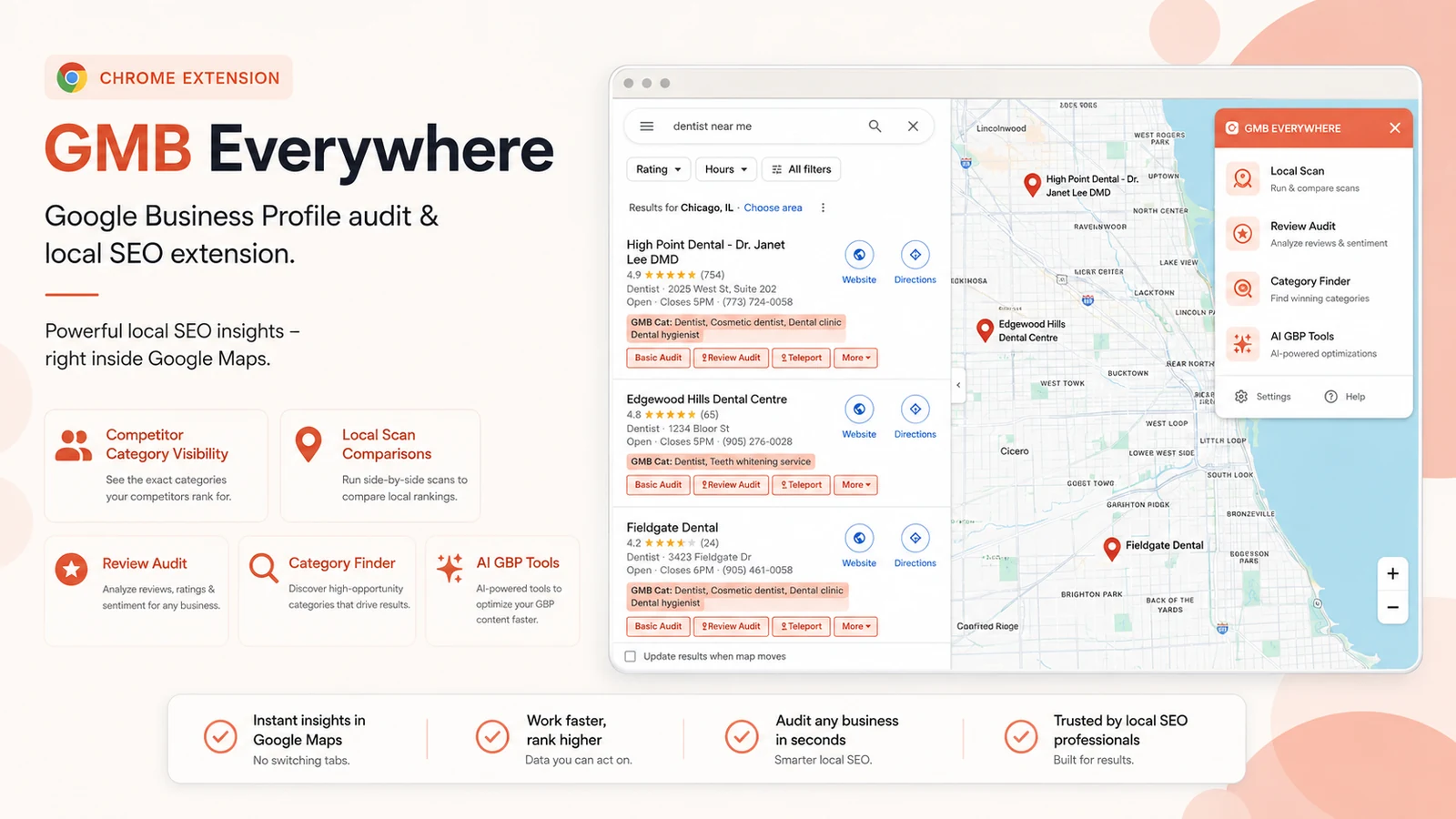Open Review Audit in extension panel
This screenshot has height=819, width=1456.
tap(1314, 234)
